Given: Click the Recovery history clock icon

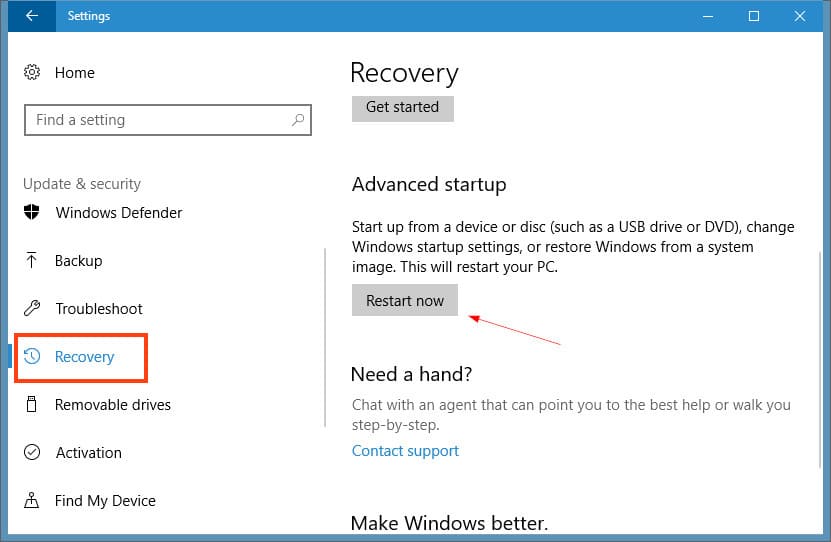Looking at the screenshot, I should tap(32, 357).
